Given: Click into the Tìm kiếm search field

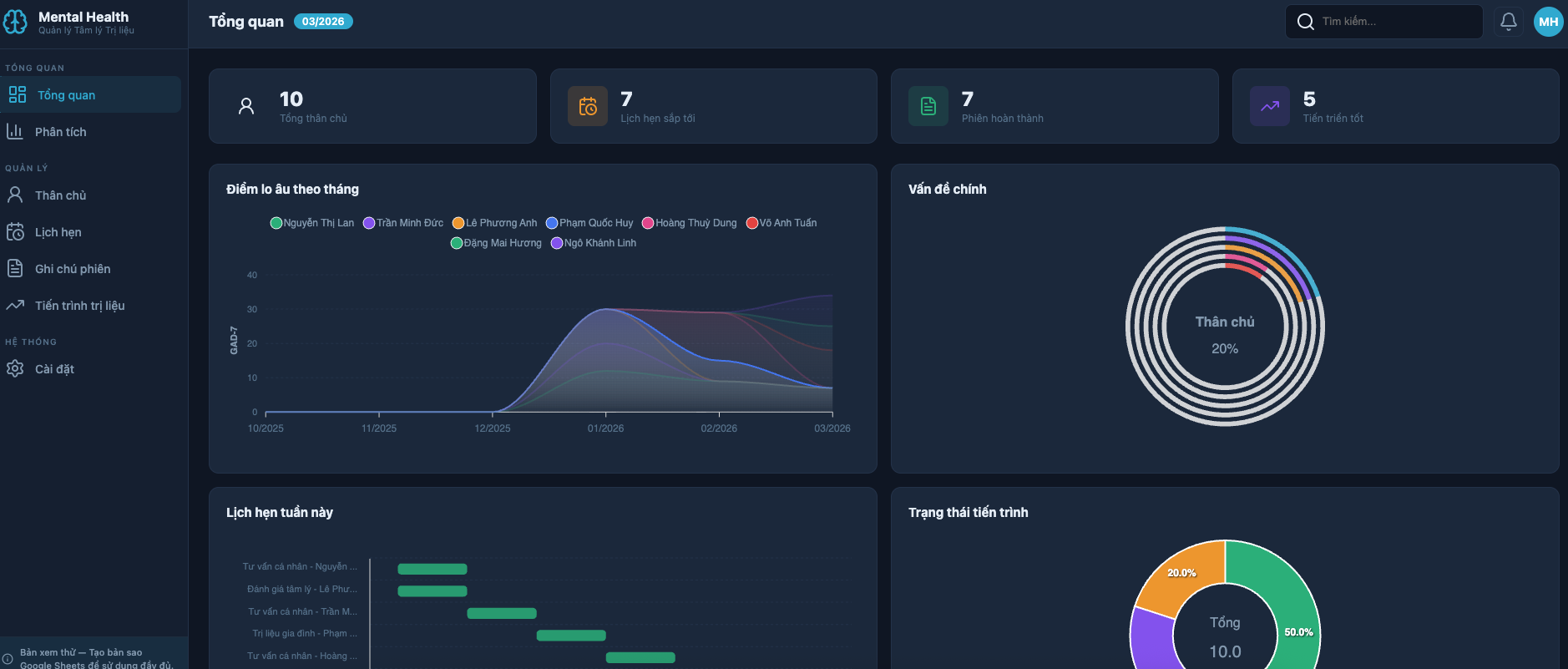Looking at the screenshot, I should [x=1394, y=22].
